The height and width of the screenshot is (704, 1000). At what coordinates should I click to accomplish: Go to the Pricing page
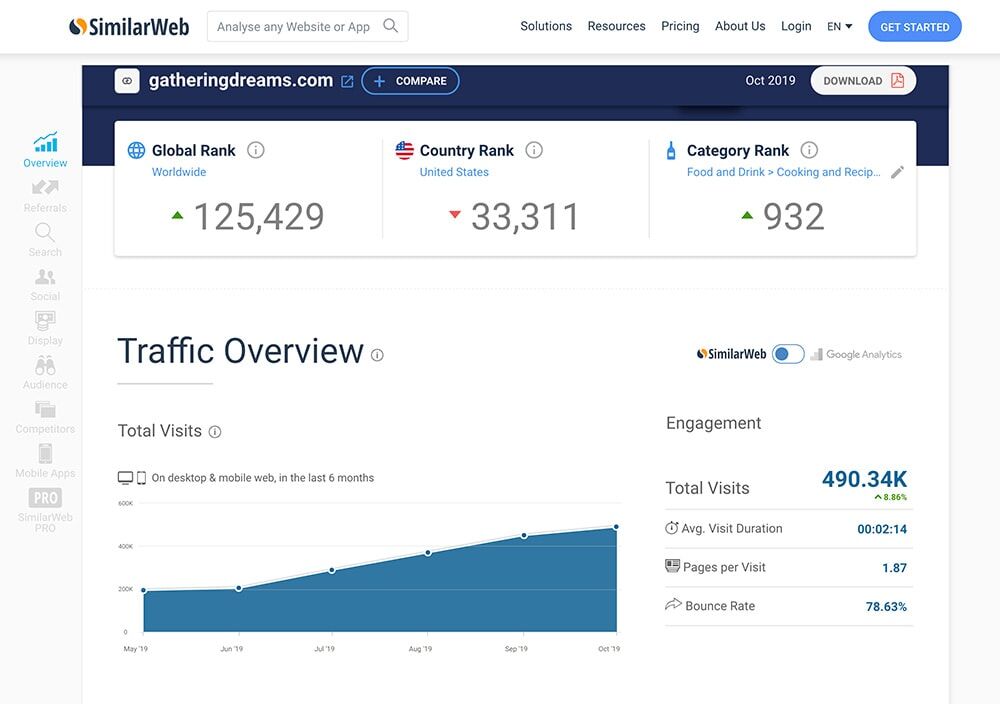pos(680,26)
